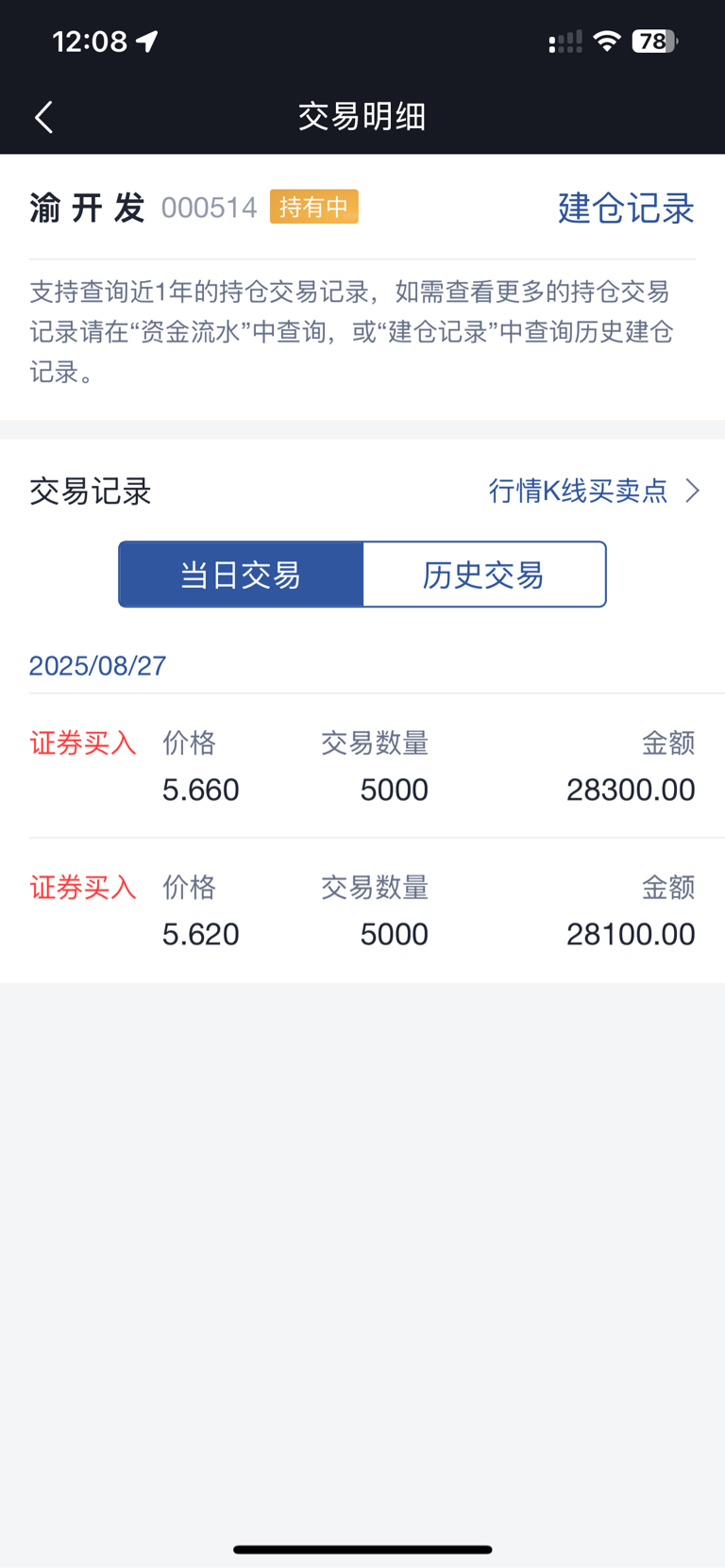Expand chevron next to 行情K线买卖点
725x1568 pixels.
pos(693,491)
